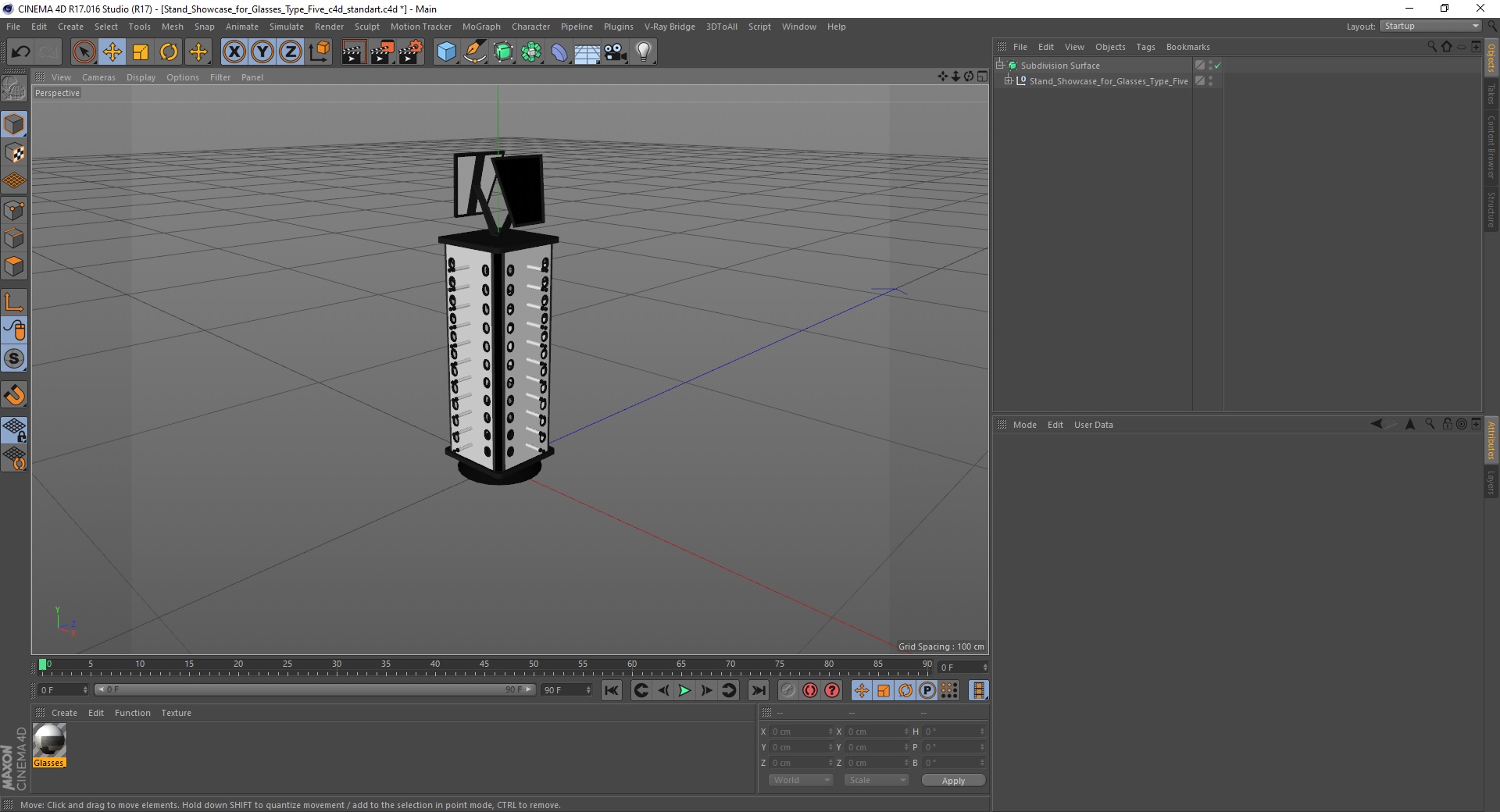The height and width of the screenshot is (812, 1500).
Task: Toggle X axis lock
Action: [234, 52]
